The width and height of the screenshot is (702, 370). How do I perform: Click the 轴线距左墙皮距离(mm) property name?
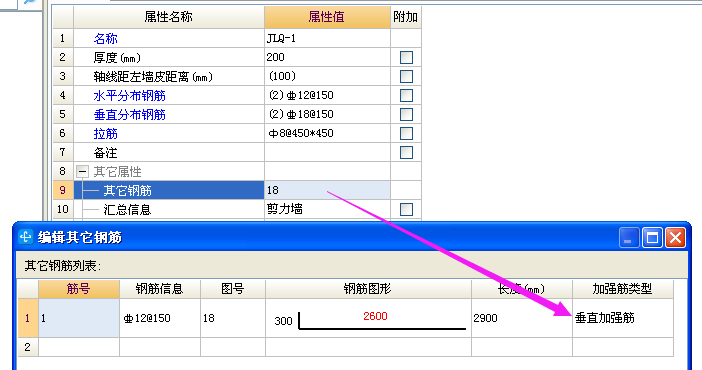point(153,77)
